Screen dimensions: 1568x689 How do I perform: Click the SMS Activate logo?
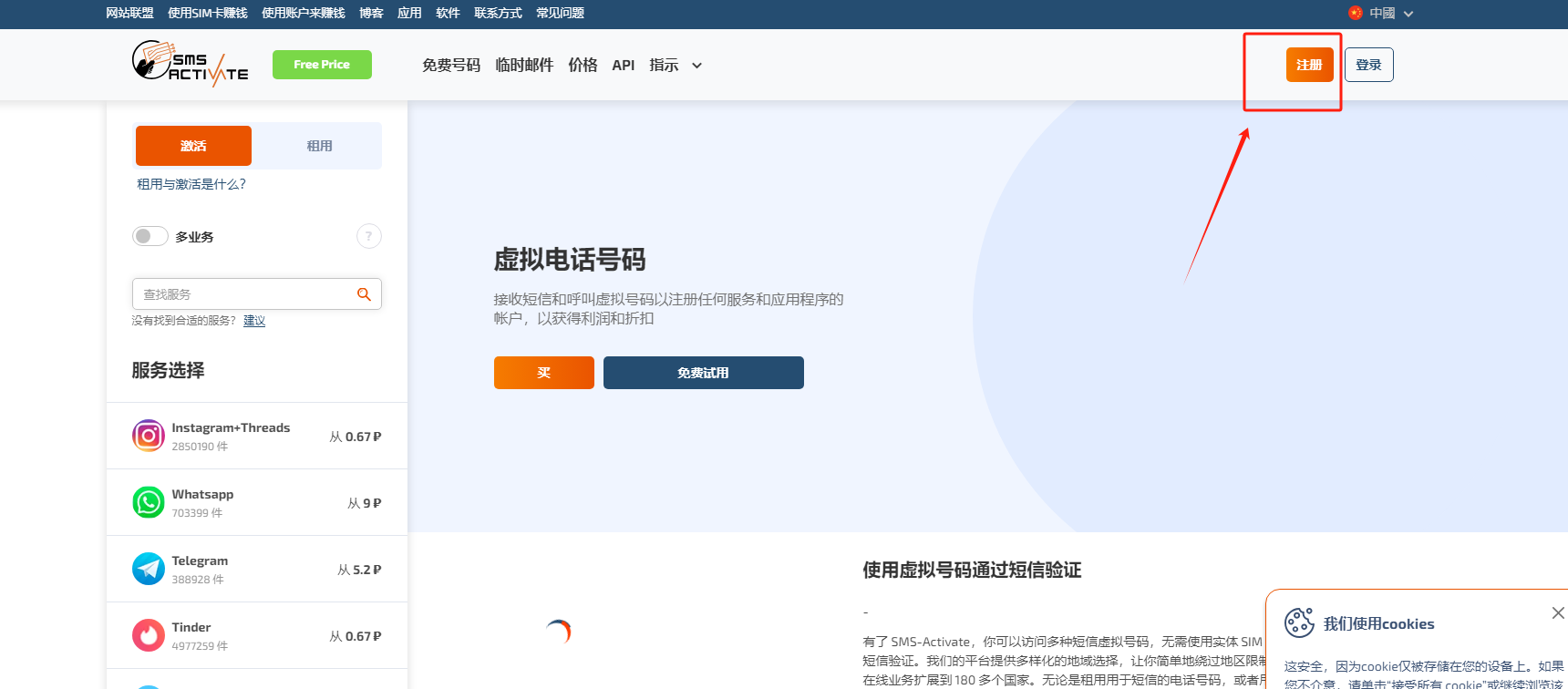(x=190, y=64)
